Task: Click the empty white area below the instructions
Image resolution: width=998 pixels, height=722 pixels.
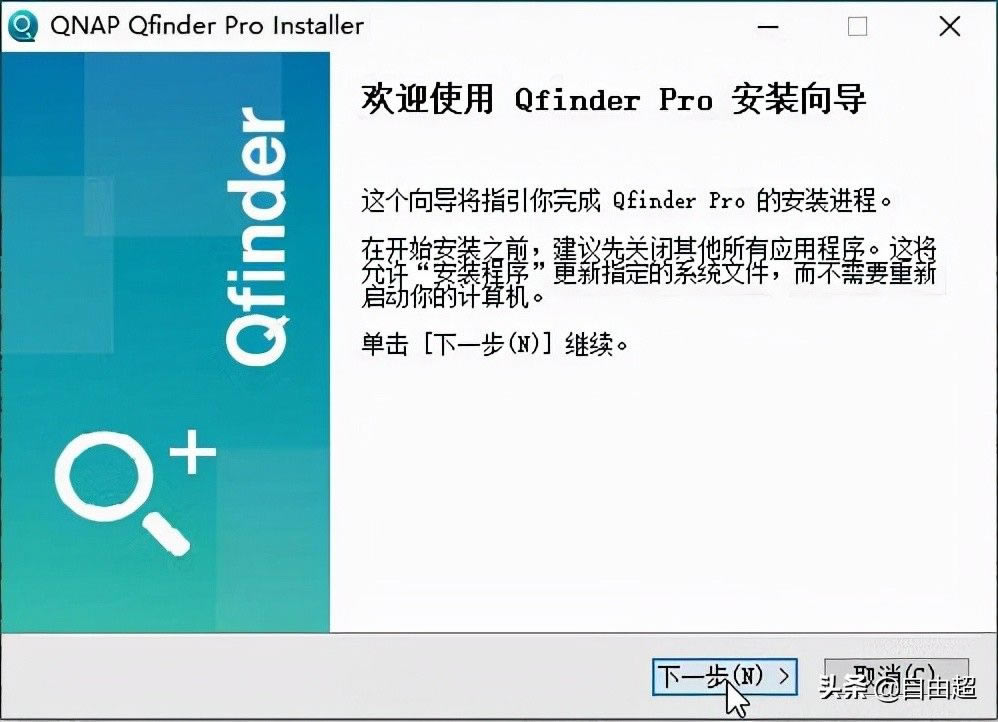Action: coord(662,497)
